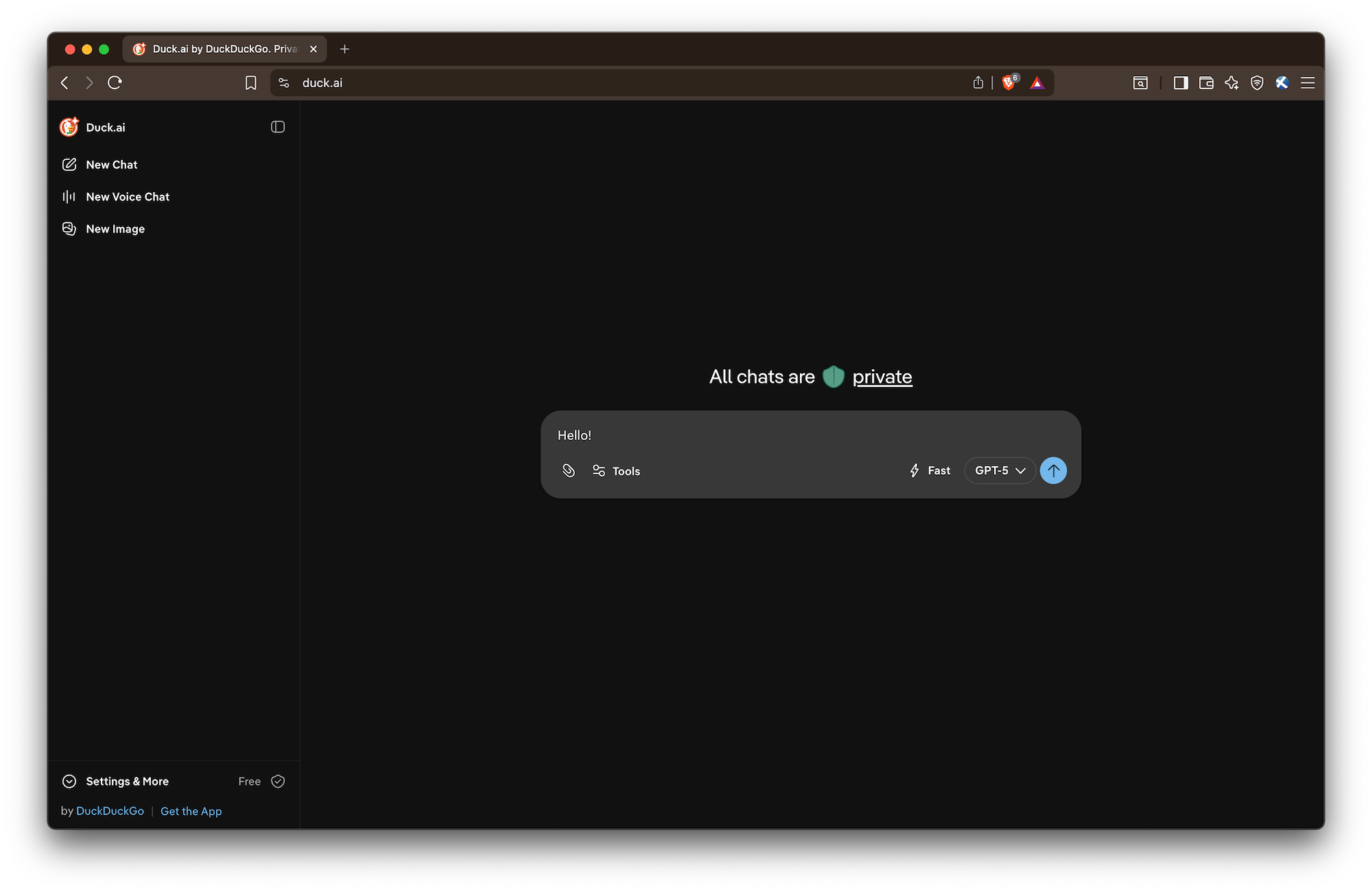This screenshot has height=892, width=1372.
Task: Start a New Voice Chat
Action: click(x=128, y=197)
